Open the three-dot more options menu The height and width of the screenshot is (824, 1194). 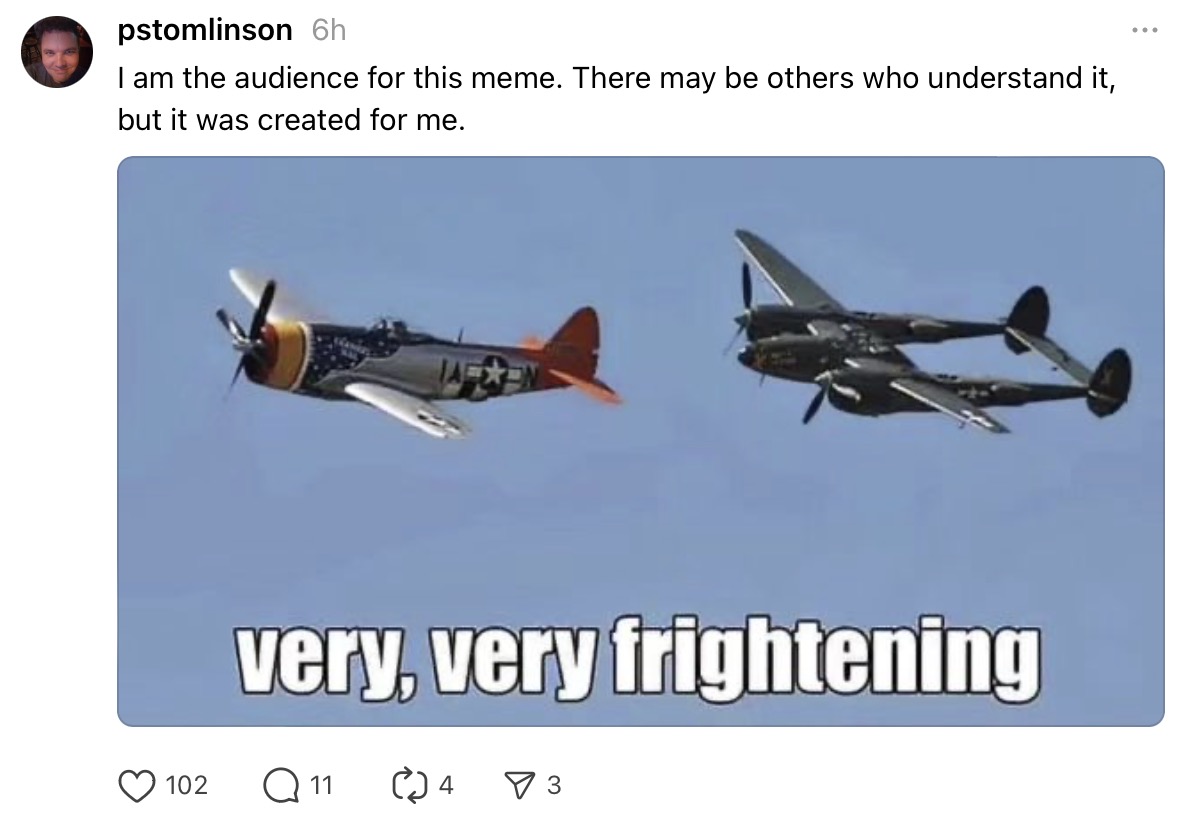tap(1145, 30)
